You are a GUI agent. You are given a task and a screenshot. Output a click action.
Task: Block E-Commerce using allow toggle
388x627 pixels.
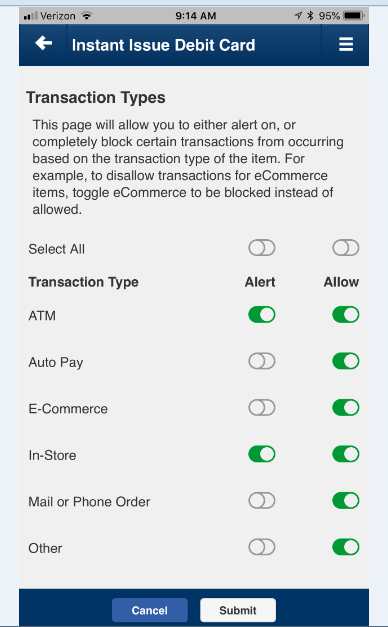click(346, 408)
